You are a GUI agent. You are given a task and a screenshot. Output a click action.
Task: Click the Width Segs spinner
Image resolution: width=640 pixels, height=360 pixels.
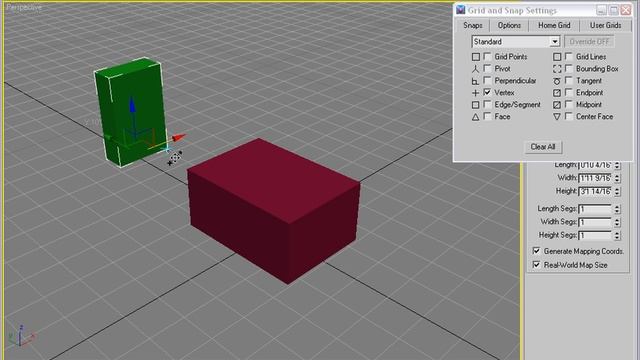(617, 222)
